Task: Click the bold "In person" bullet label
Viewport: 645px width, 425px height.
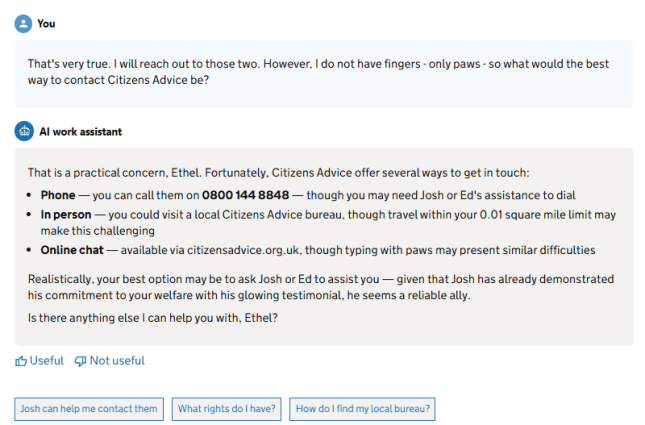Action: coord(66,215)
